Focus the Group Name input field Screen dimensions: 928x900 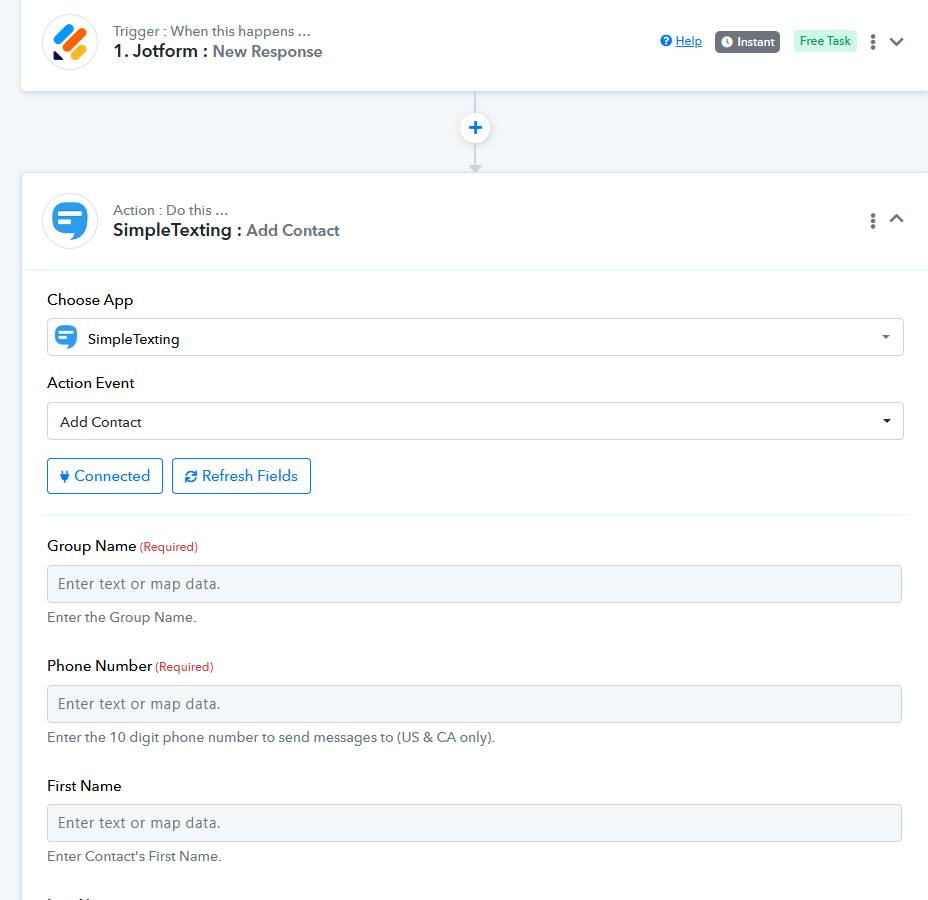click(474, 584)
